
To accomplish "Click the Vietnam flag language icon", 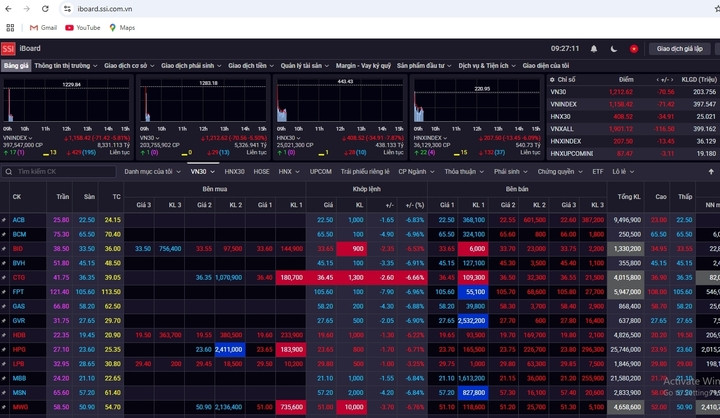I will [x=633, y=48].
